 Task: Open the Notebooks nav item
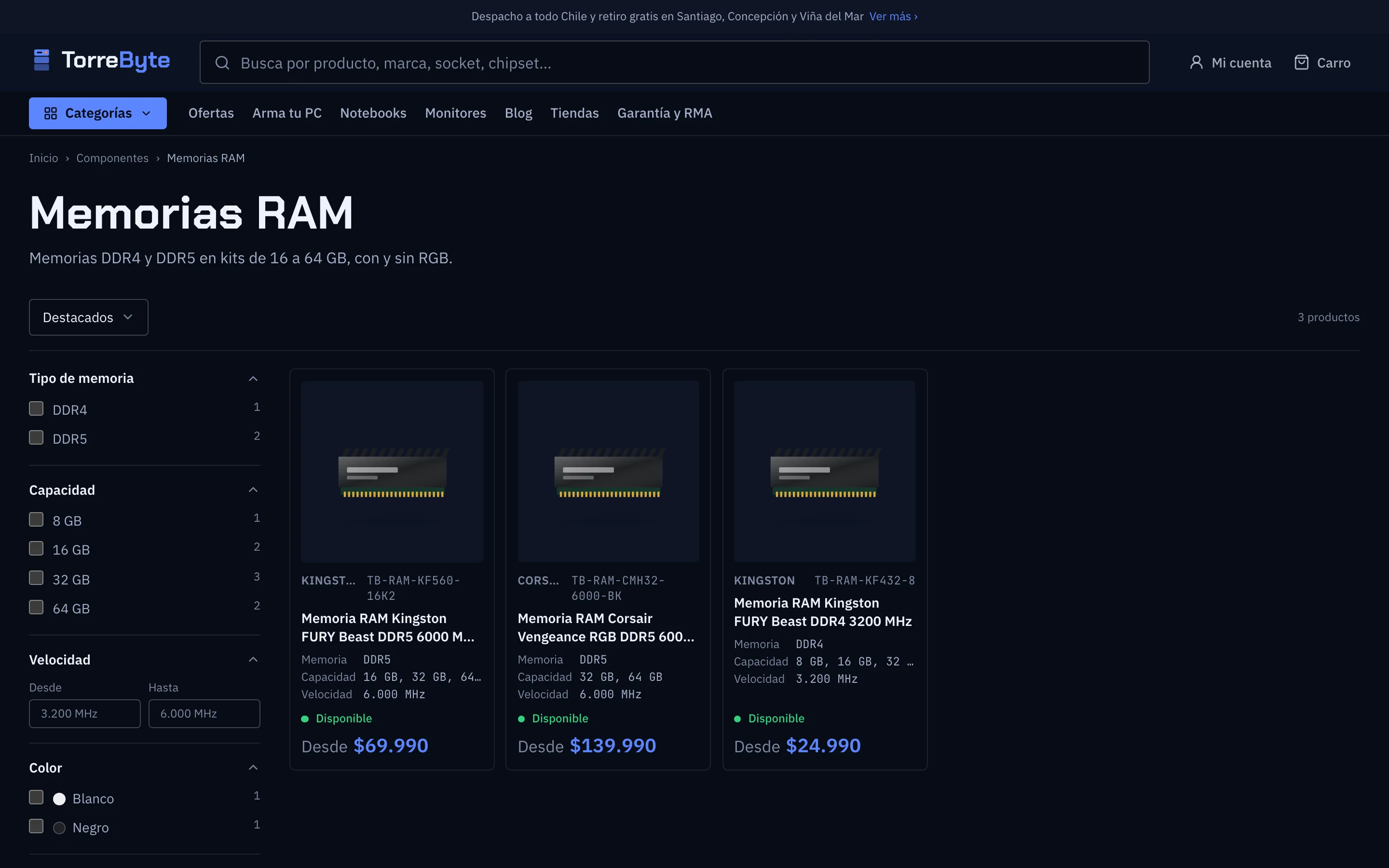click(x=373, y=113)
